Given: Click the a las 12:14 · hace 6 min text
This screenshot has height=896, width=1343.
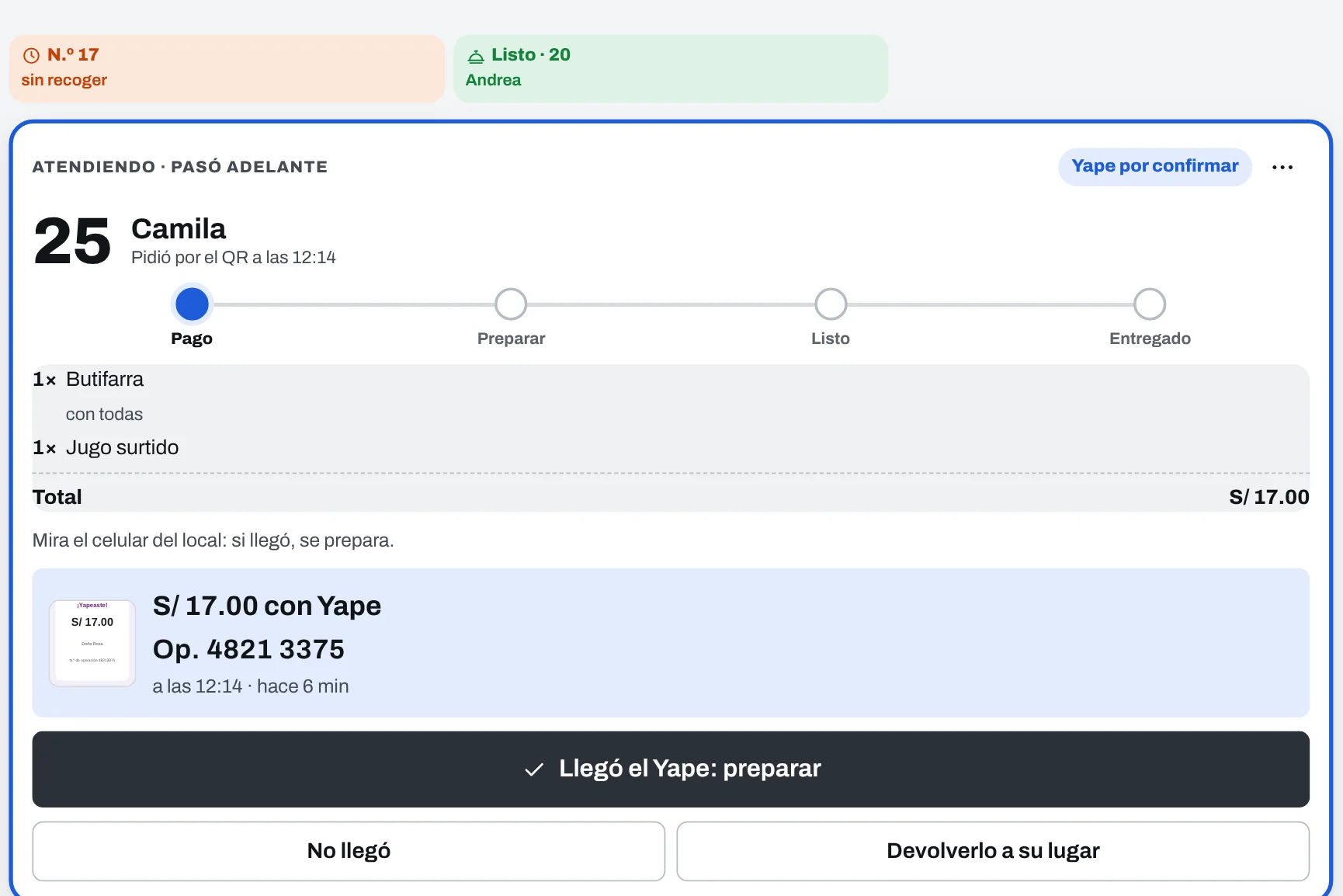Looking at the screenshot, I should point(251,686).
